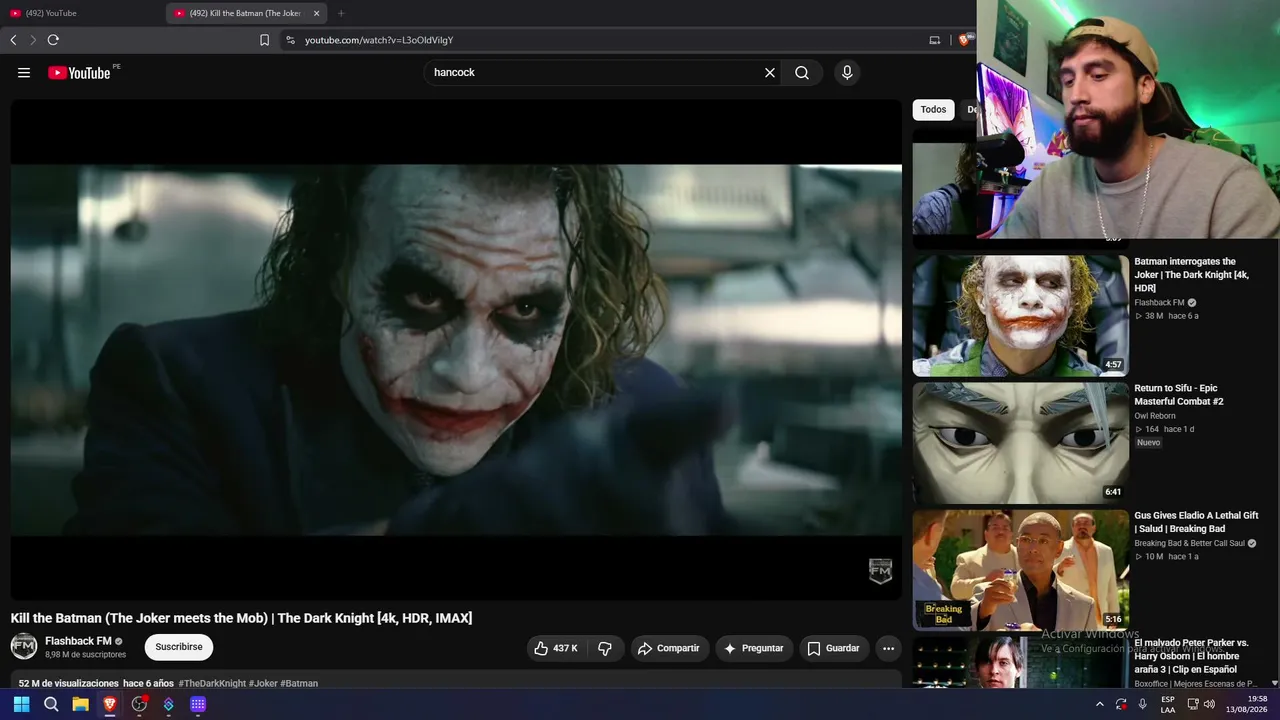Go forward in browser history

(32, 40)
